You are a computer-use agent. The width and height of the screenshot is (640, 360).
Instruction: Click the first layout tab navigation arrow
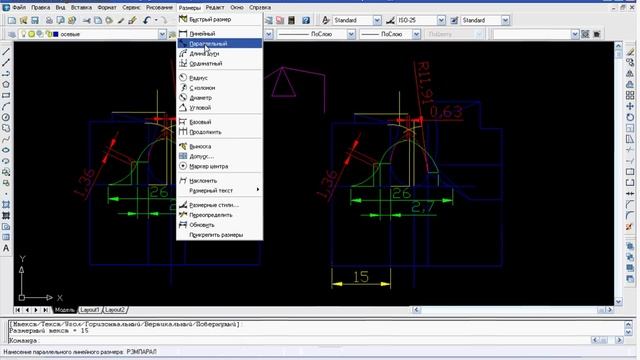point(18,310)
